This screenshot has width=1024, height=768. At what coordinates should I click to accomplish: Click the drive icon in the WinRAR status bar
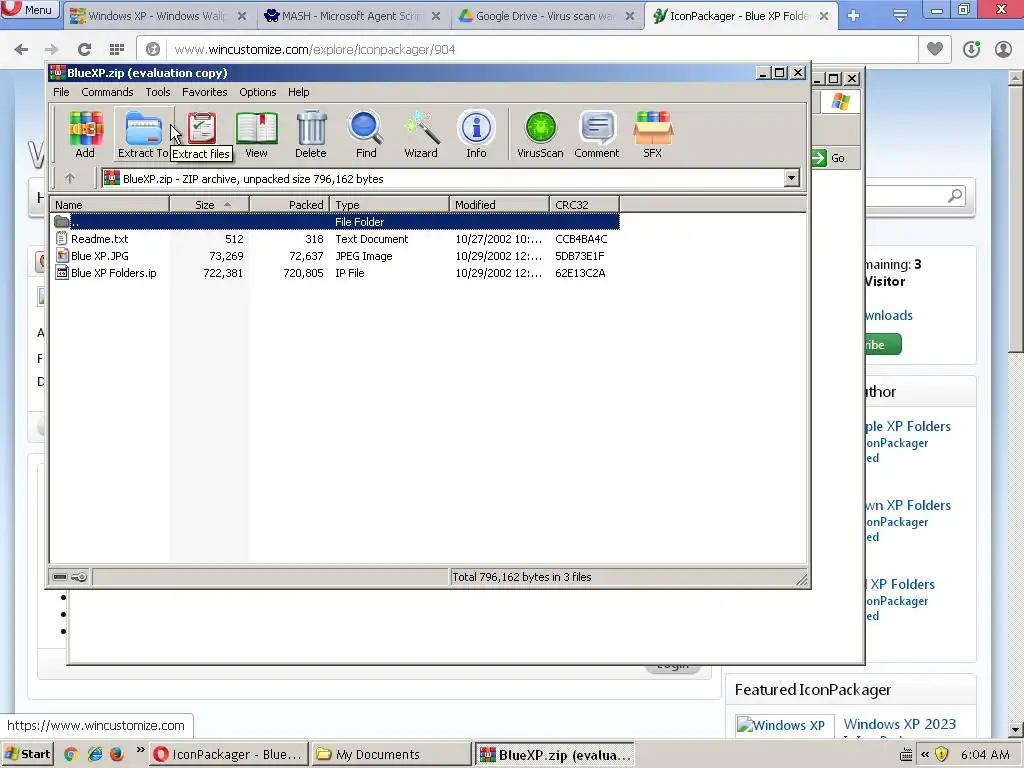pyautogui.click(x=59, y=577)
